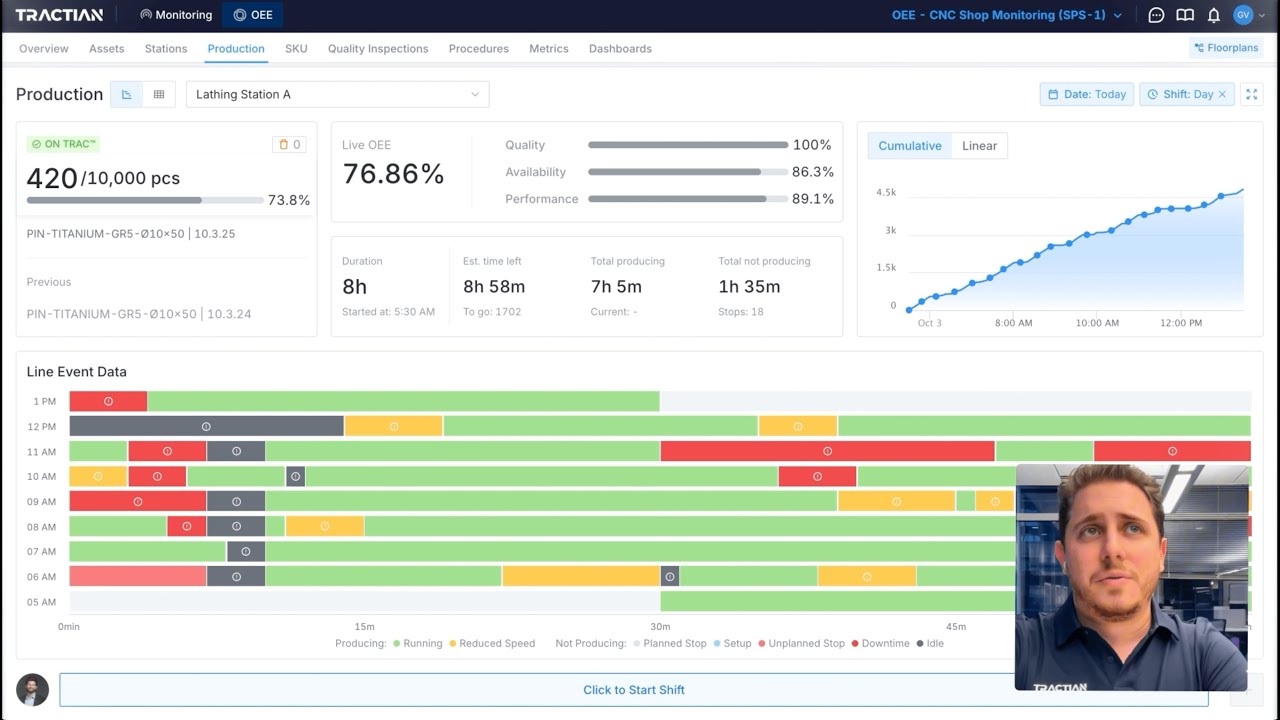Viewport: 1280px width, 720px height.
Task: Open the Dashboards tab
Action: pyautogui.click(x=620, y=48)
